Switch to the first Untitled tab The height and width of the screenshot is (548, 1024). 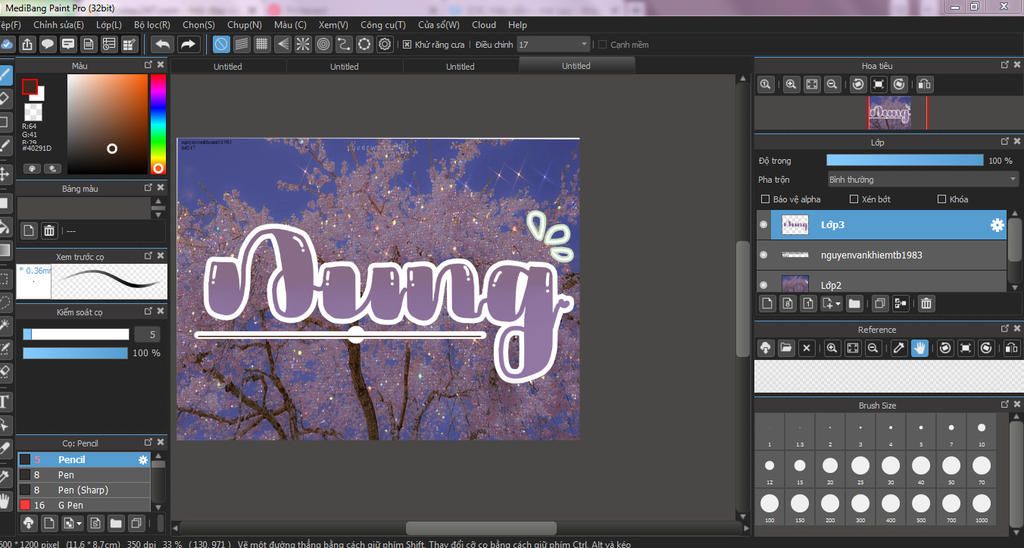(228, 67)
